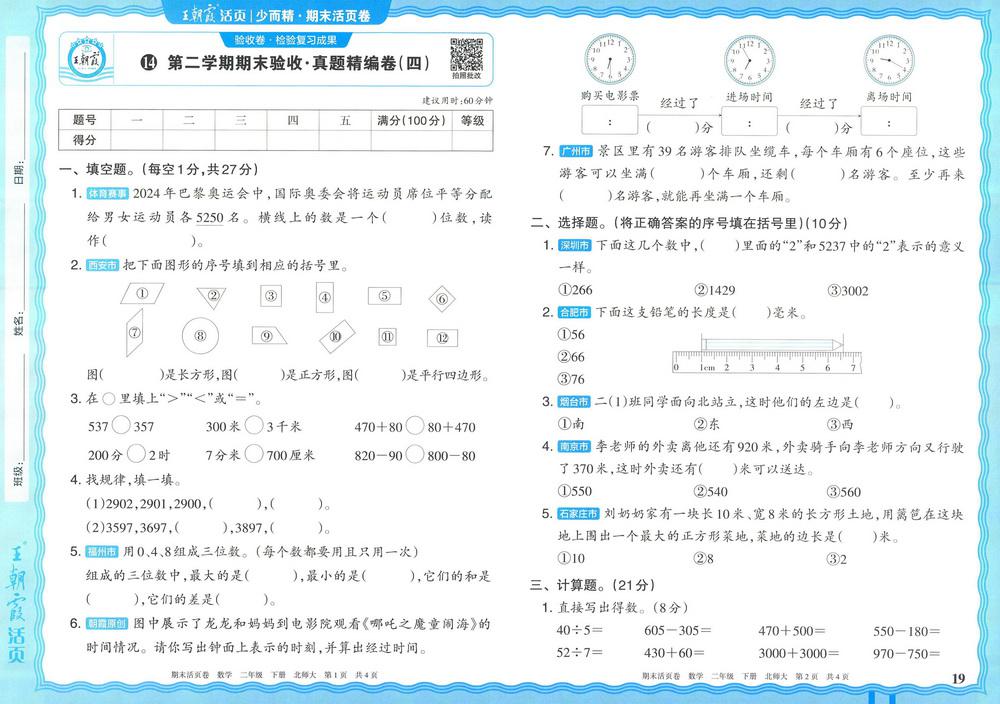Choose answer option ③3002
Viewport: 1000px width, 704px height.
pyautogui.click(x=848, y=291)
